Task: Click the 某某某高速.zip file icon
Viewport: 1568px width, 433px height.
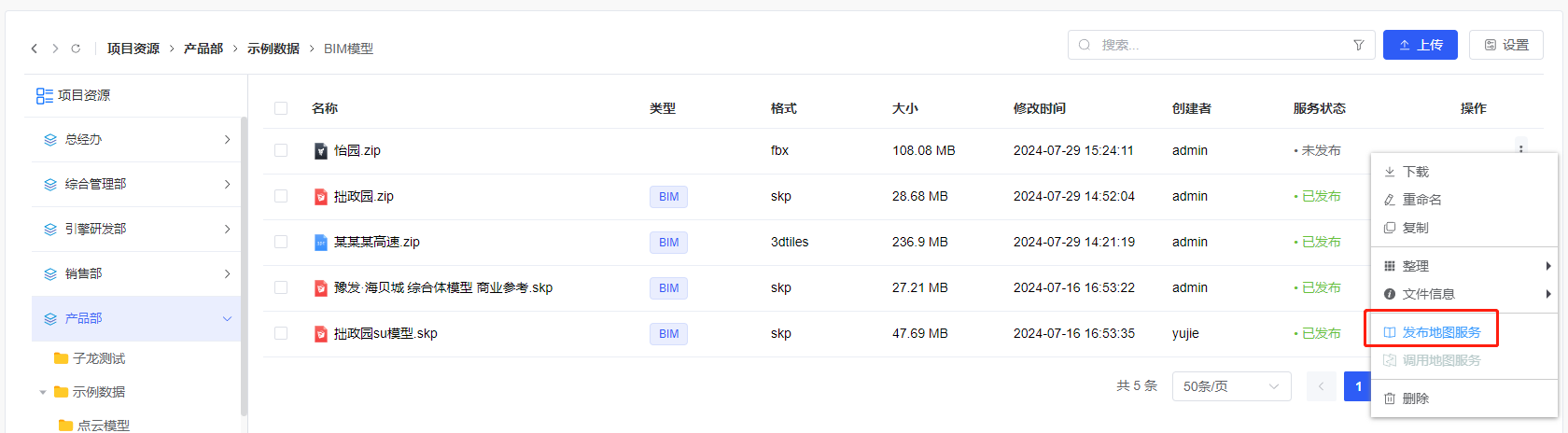Action: 321,243
